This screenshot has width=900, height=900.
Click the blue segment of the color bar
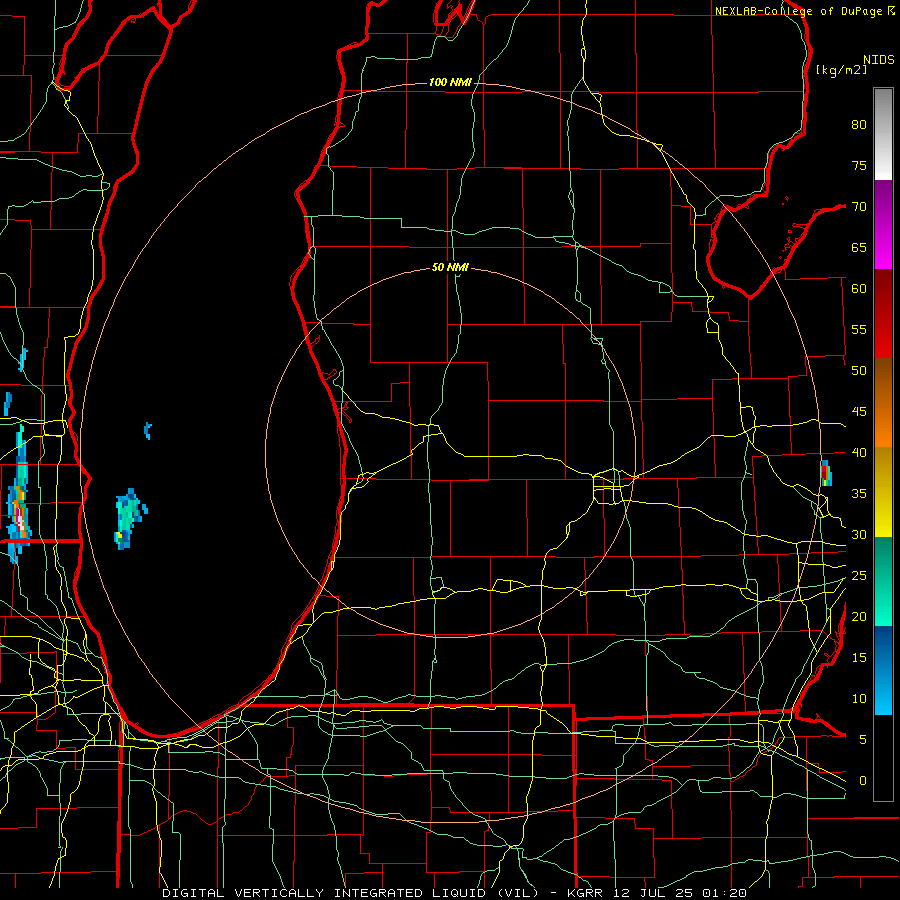[883, 670]
